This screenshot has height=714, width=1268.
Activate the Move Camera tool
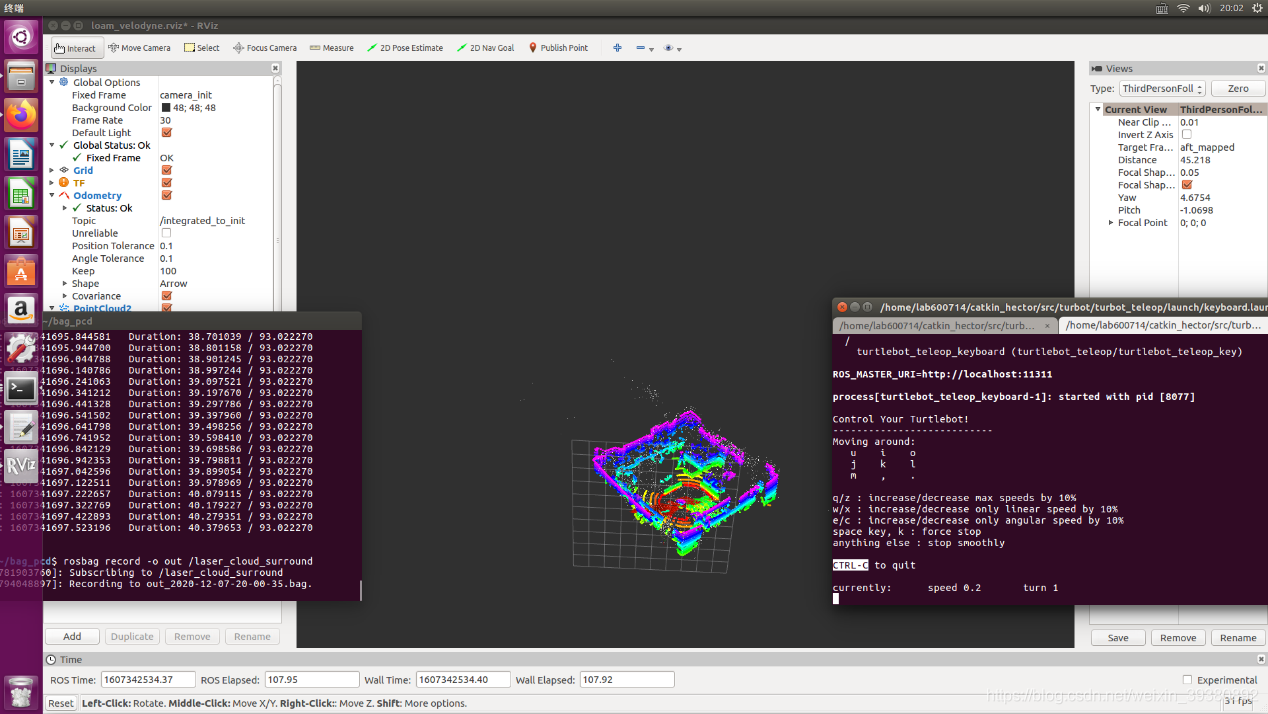(x=139, y=48)
